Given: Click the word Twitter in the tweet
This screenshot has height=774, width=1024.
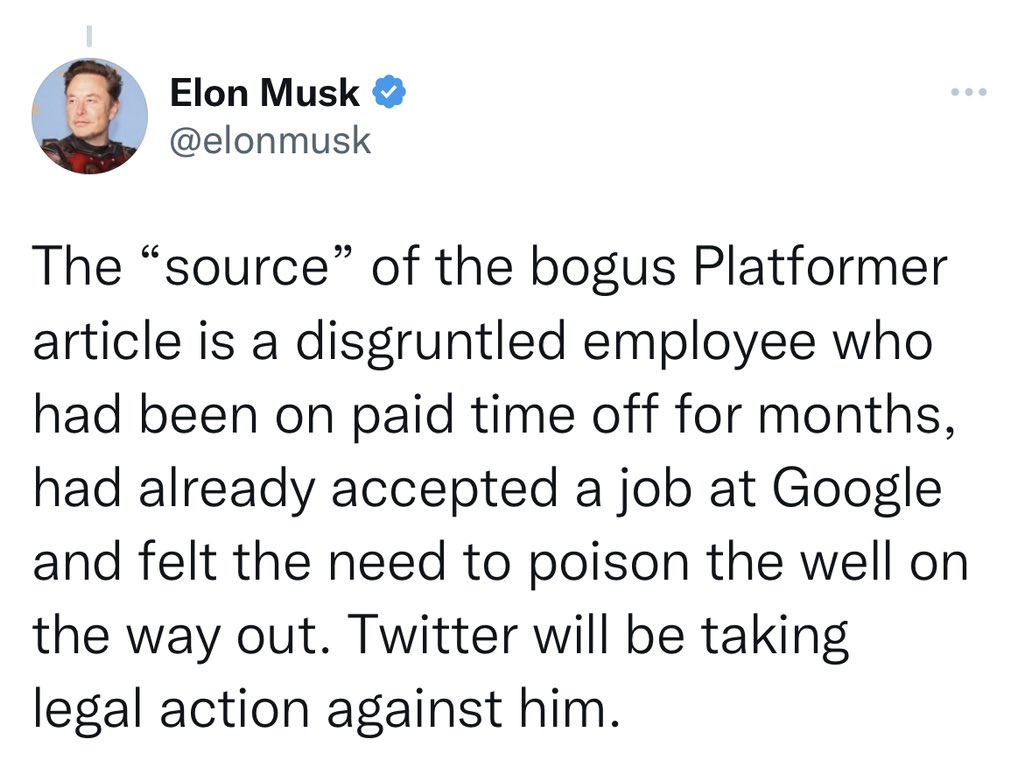Looking at the screenshot, I should [433, 635].
